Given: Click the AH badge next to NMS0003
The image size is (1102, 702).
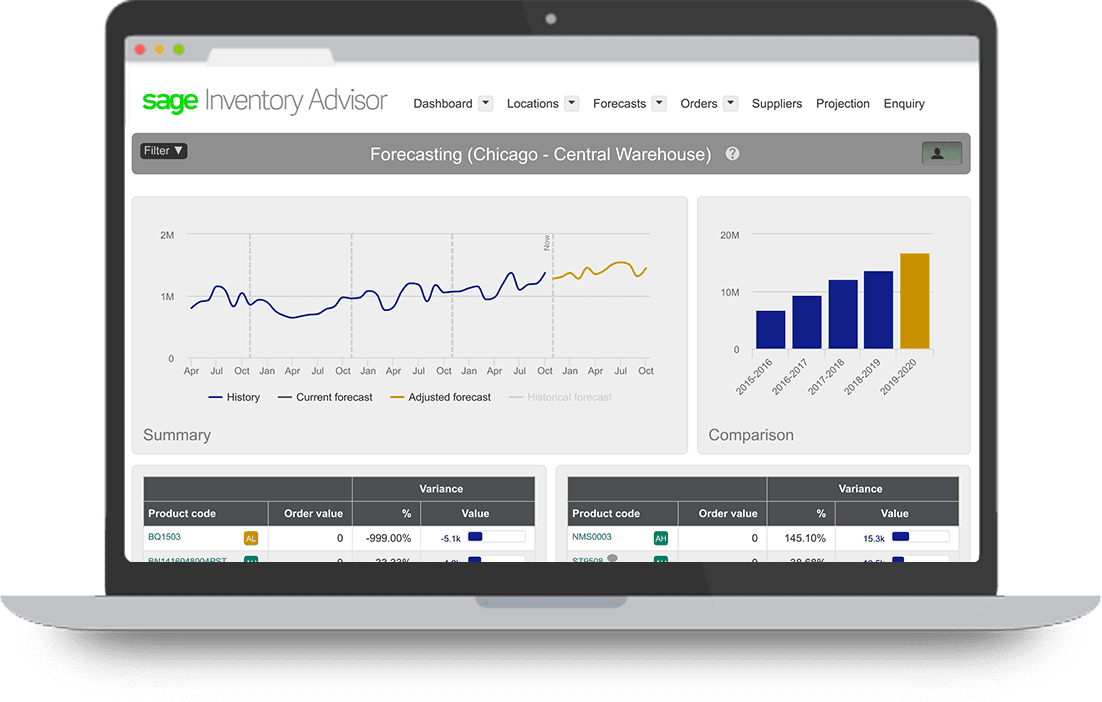Looking at the screenshot, I should (x=661, y=537).
